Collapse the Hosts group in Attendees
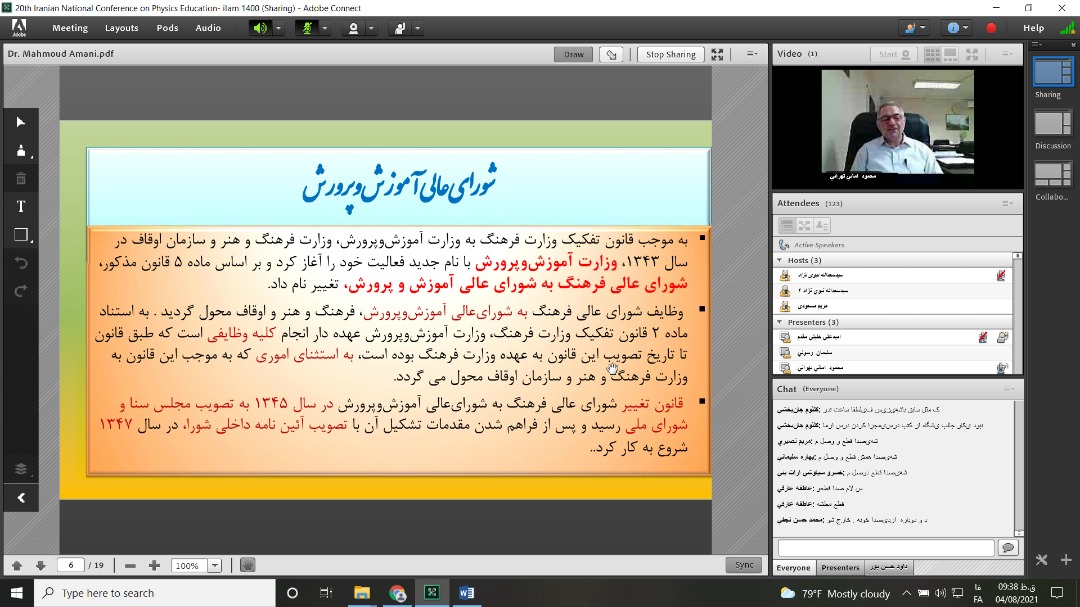 pos(780,260)
